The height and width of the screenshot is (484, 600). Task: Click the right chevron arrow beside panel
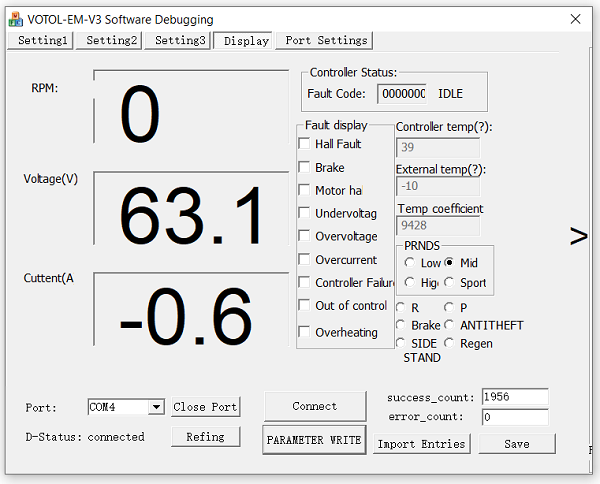pyautogui.click(x=579, y=236)
